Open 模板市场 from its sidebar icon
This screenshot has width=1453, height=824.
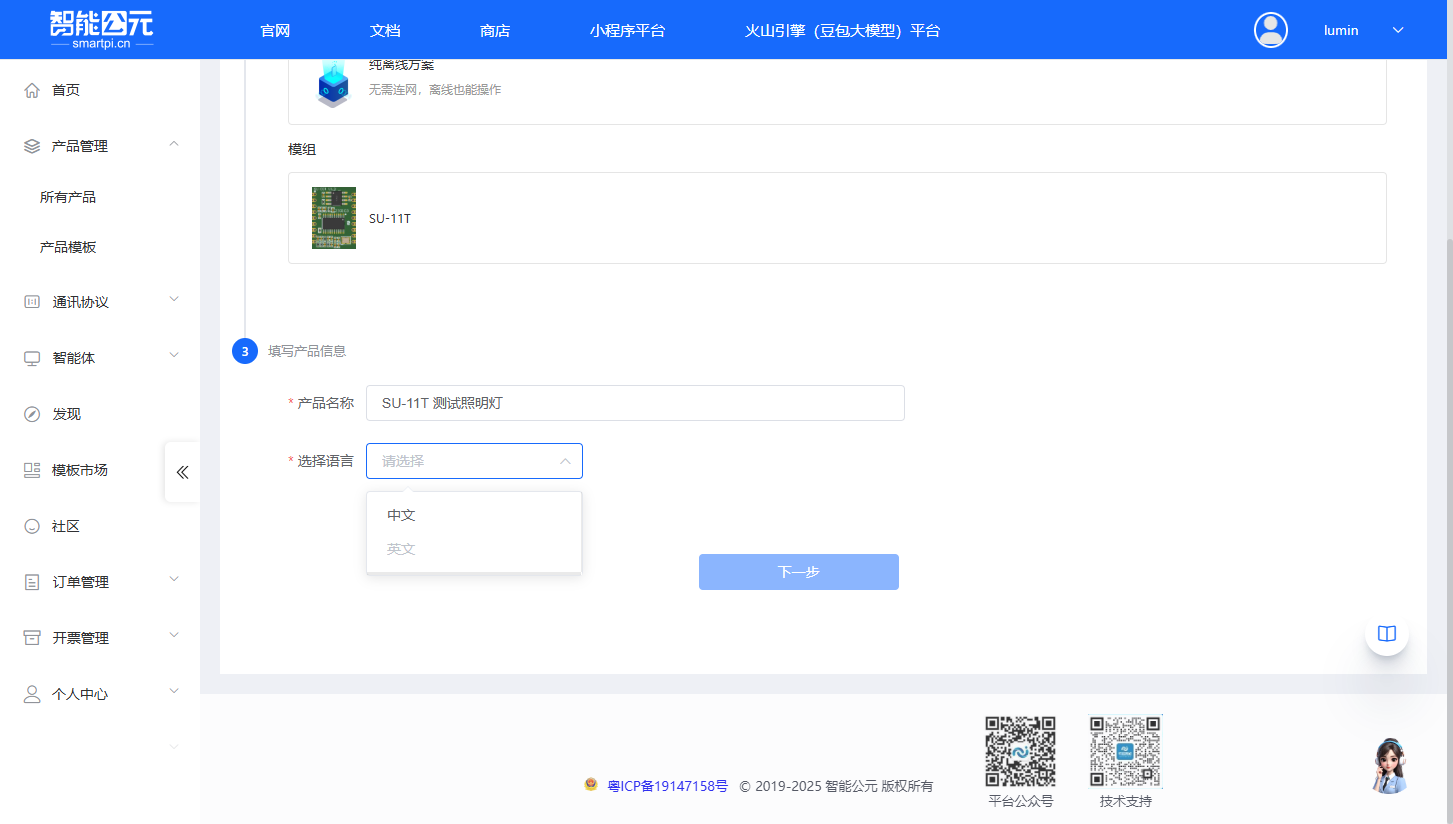pyautogui.click(x=30, y=469)
